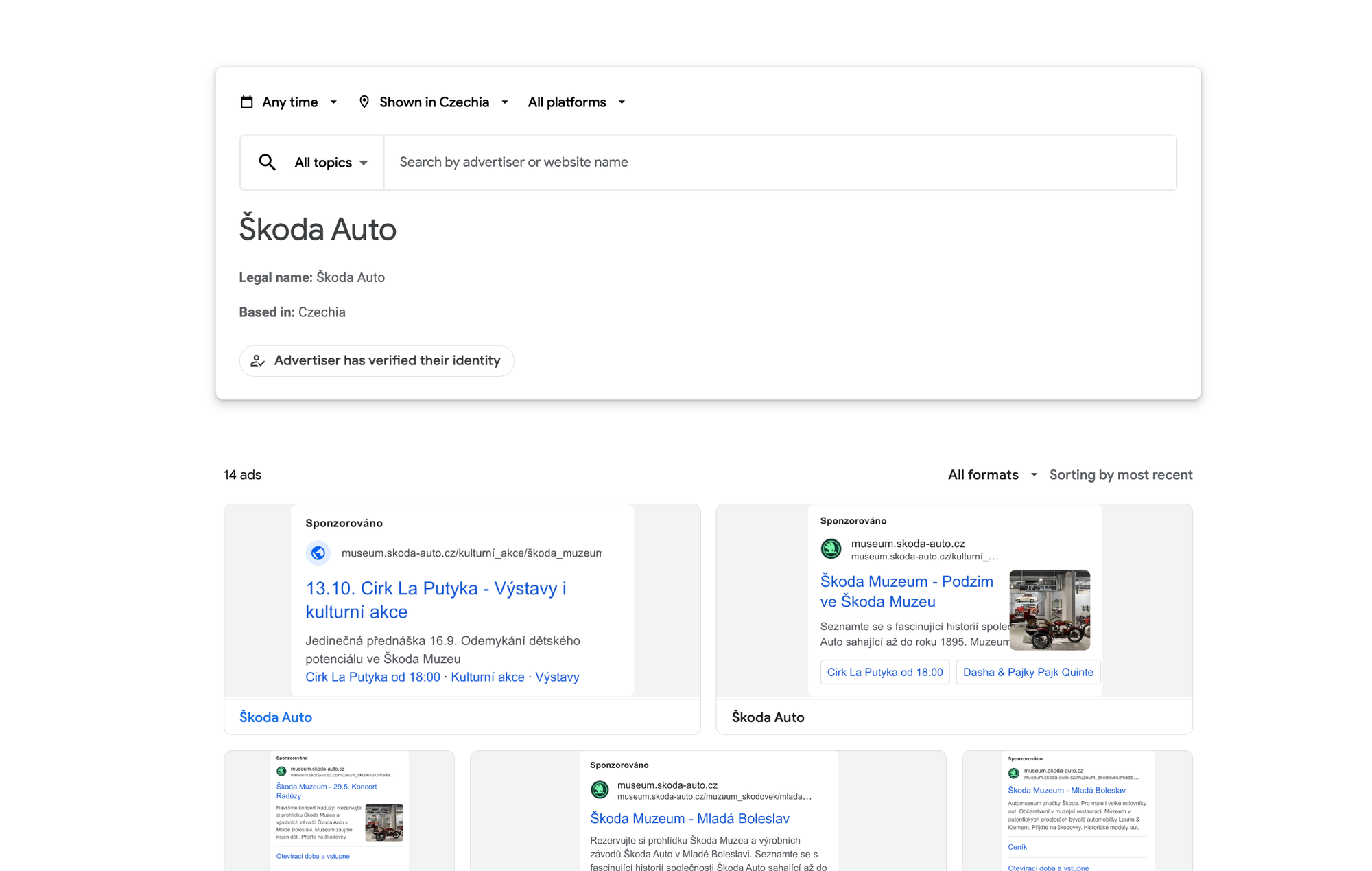Screen dimensions: 1372x871
Task: Open the Any time date filter
Action: tap(289, 102)
